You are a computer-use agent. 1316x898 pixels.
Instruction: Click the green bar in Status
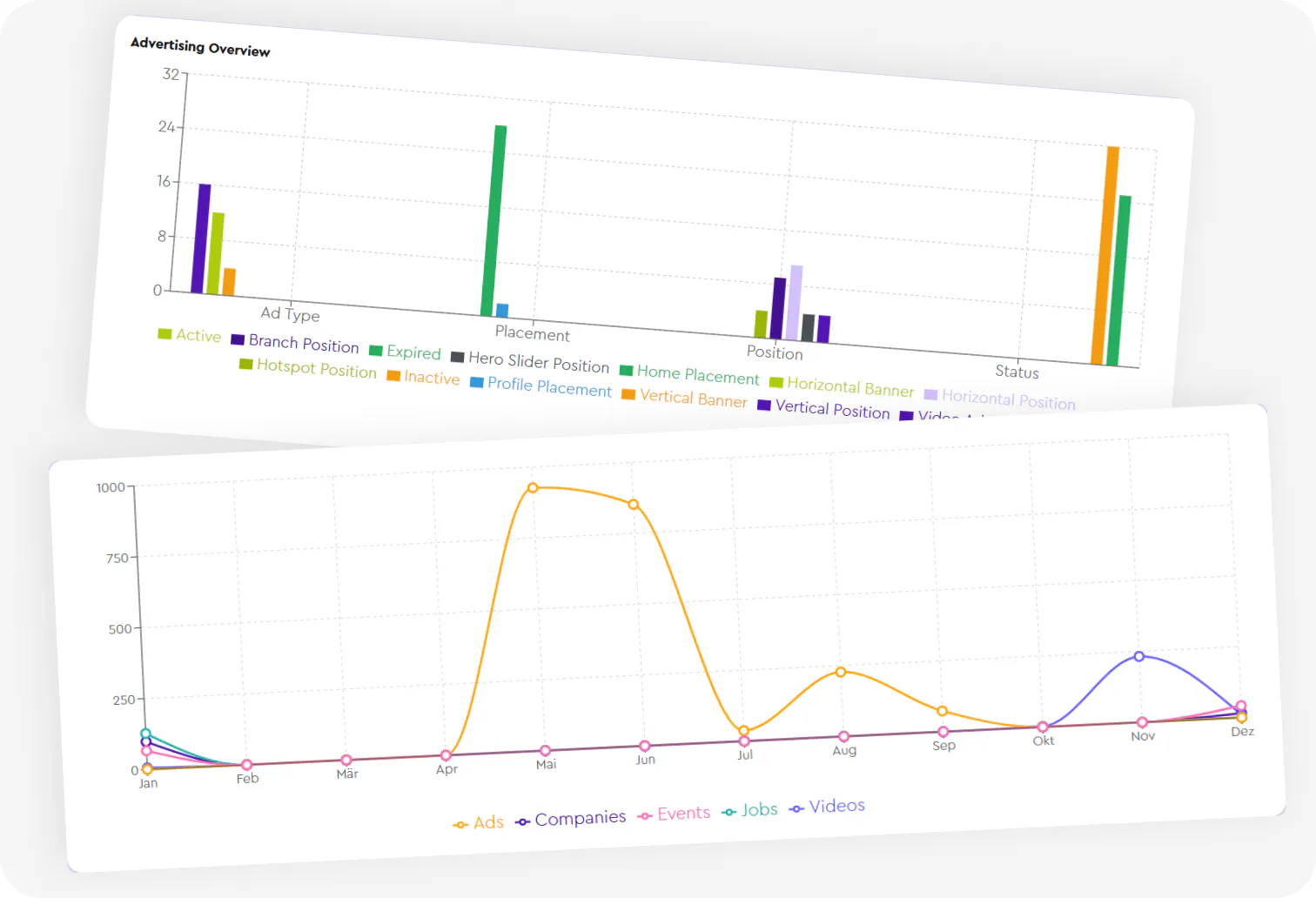pyautogui.click(x=1118, y=281)
